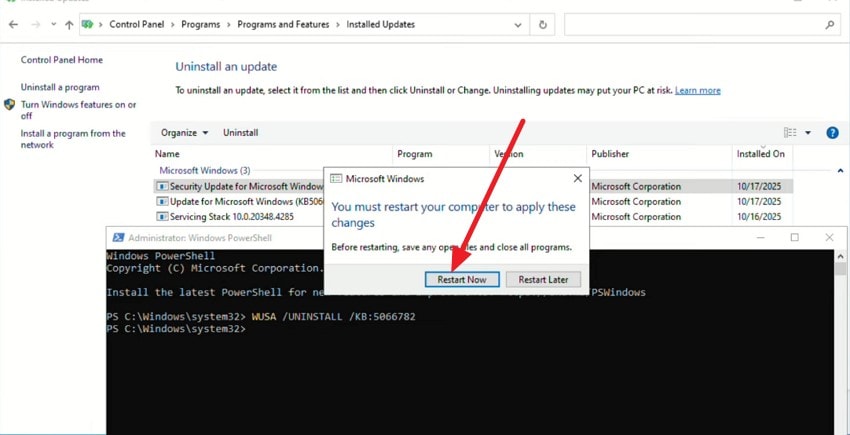
Task: Minimize the PowerShell window
Action: (x=761, y=238)
